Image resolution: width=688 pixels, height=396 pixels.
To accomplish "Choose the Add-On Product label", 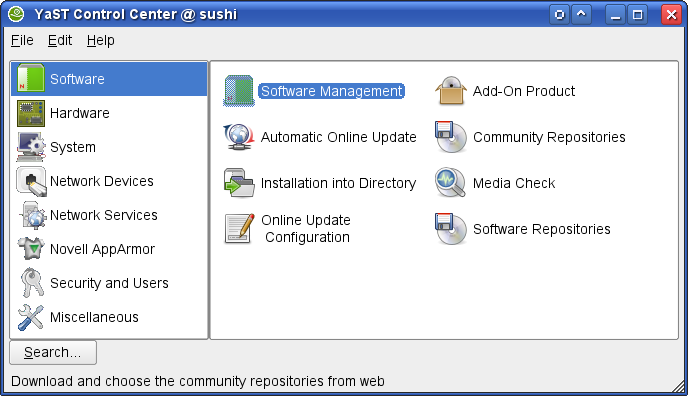I will (x=524, y=91).
